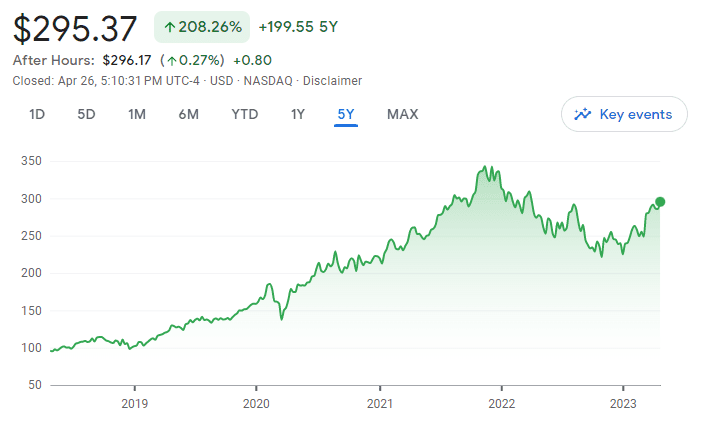Switch to the 5D range tab
The height and width of the screenshot is (424, 704).
click(x=86, y=114)
